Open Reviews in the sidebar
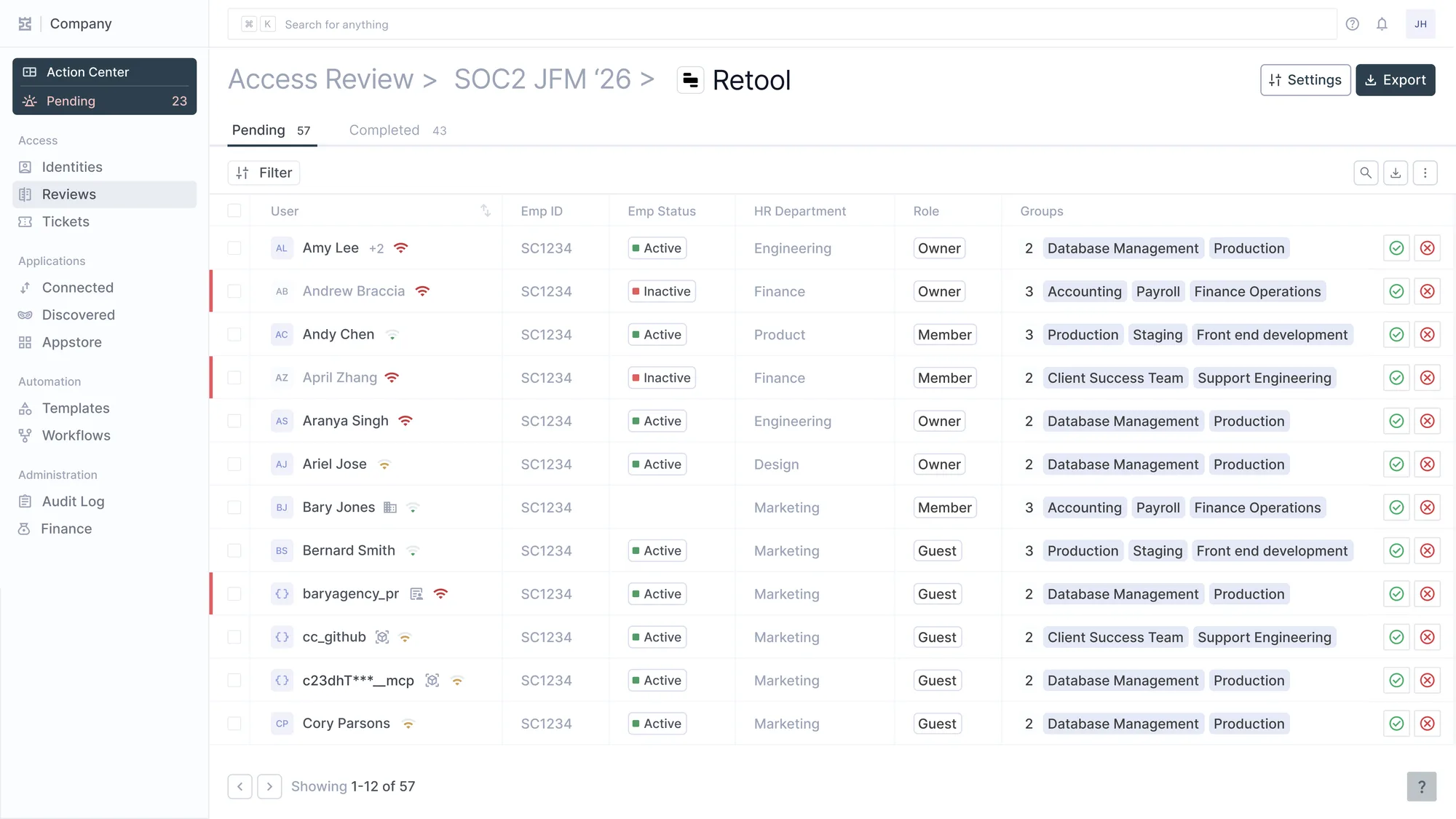Screen dimensions: 1456x819 [x=105, y=194]
